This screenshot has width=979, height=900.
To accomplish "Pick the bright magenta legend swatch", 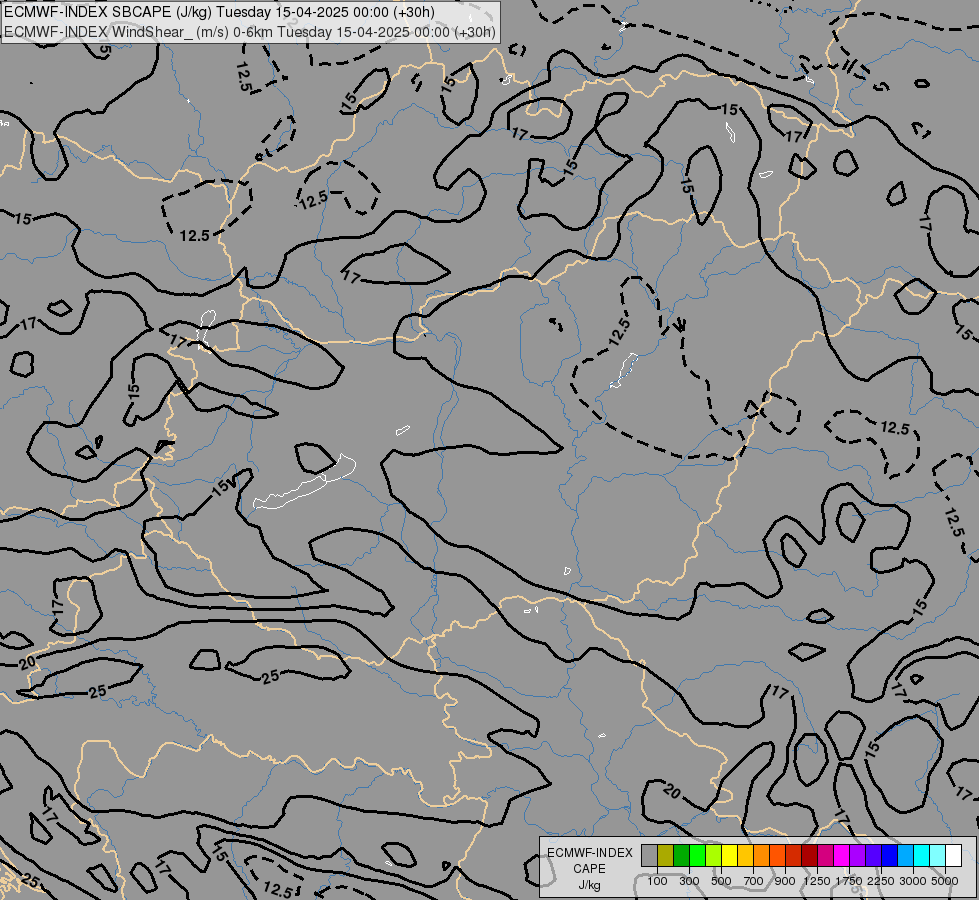I will 841,856.
